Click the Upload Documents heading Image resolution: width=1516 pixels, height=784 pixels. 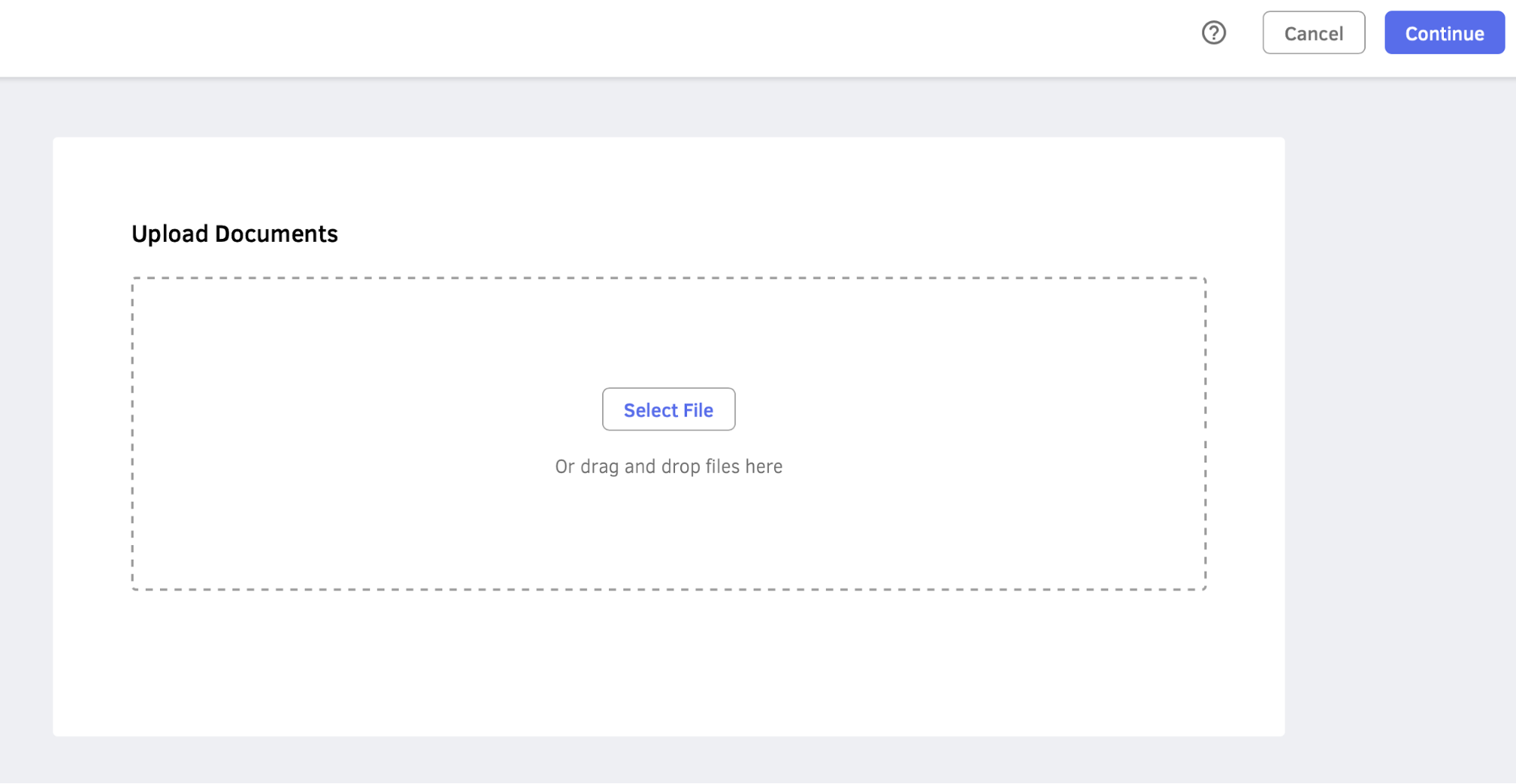point(236,234)
